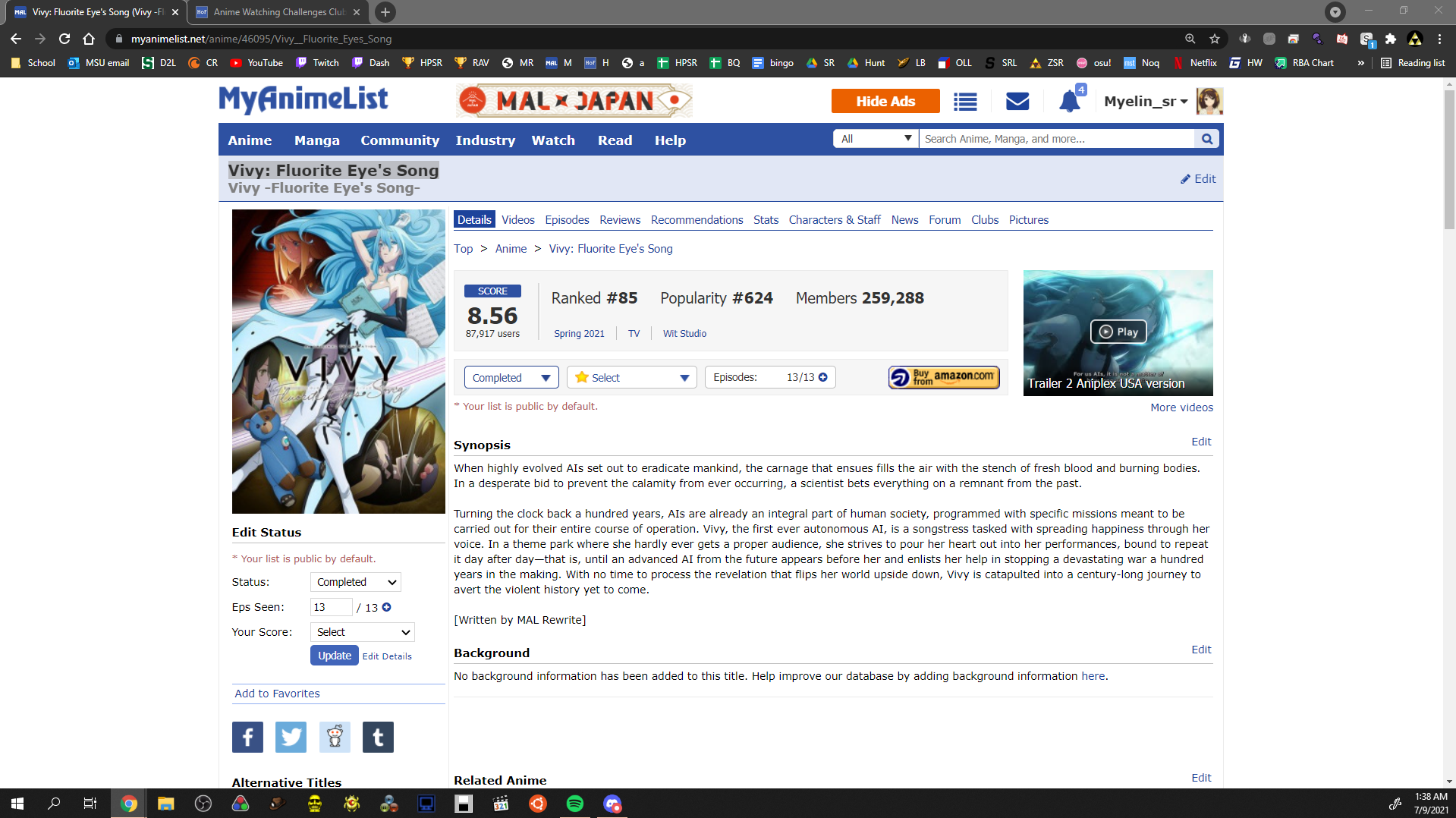Expand the Myelin_sr account menu
Screen dimensions: 1456x818
[x=1146, y=101]
